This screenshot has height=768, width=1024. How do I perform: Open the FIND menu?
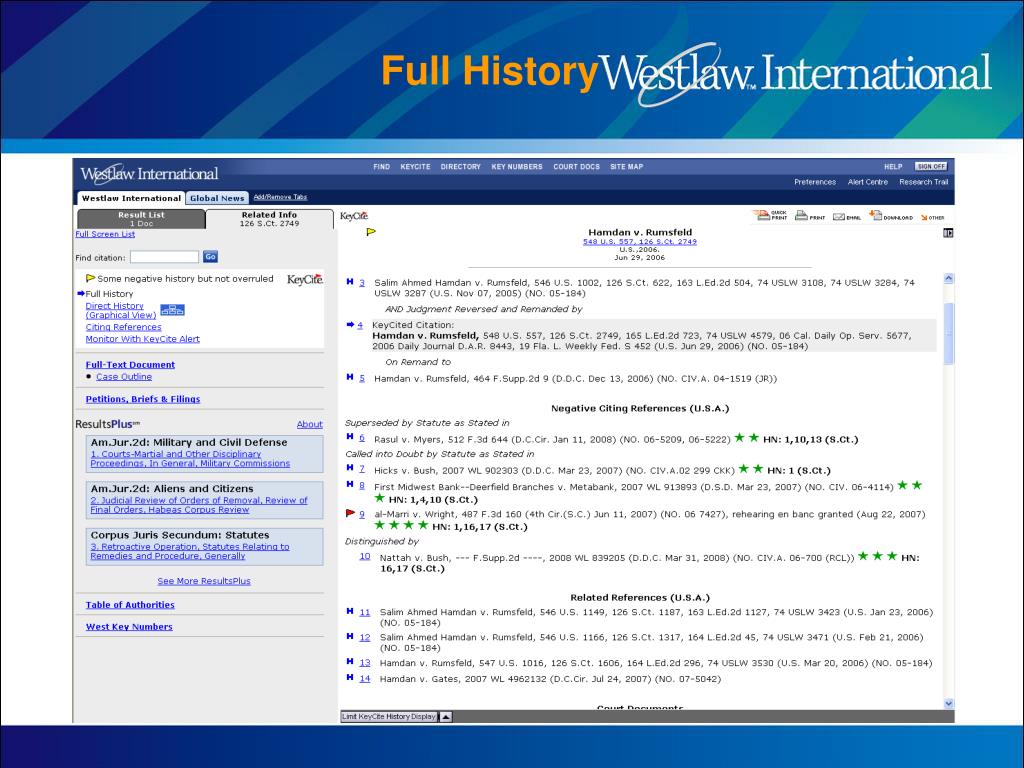point(381,167)
